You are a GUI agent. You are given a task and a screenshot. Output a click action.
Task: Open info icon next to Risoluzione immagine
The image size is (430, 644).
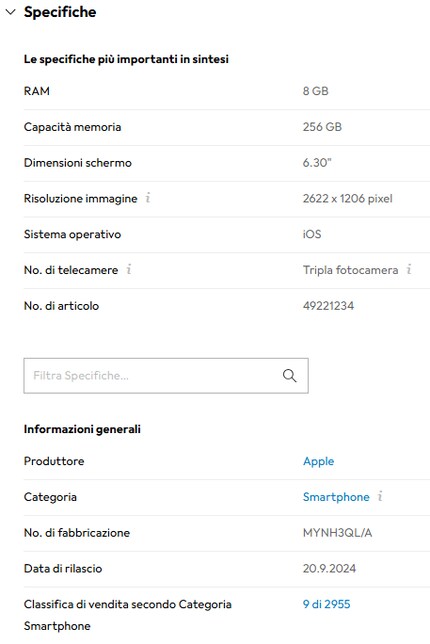[148, 198]
